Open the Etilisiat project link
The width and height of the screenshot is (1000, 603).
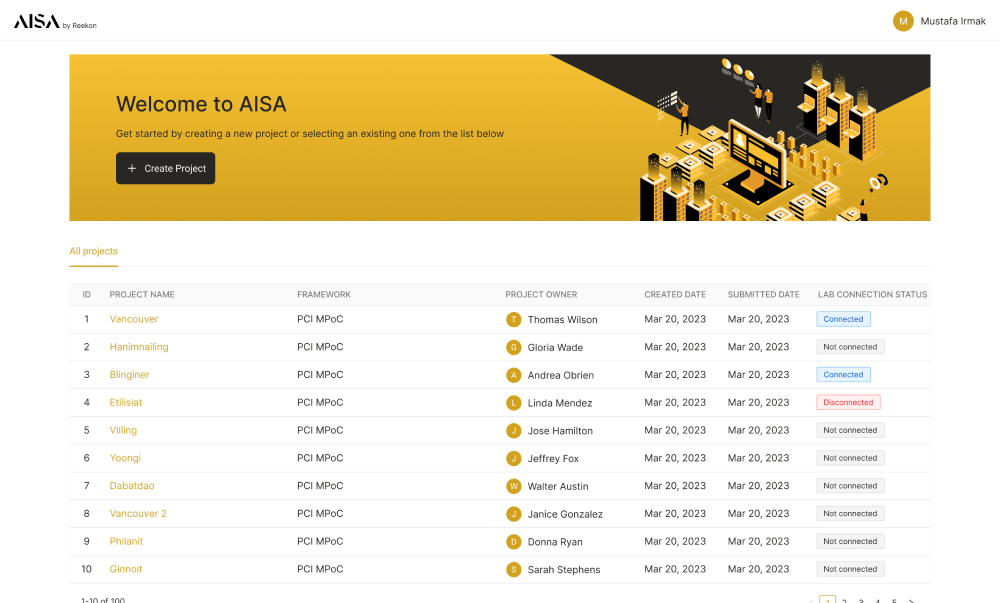126,402
